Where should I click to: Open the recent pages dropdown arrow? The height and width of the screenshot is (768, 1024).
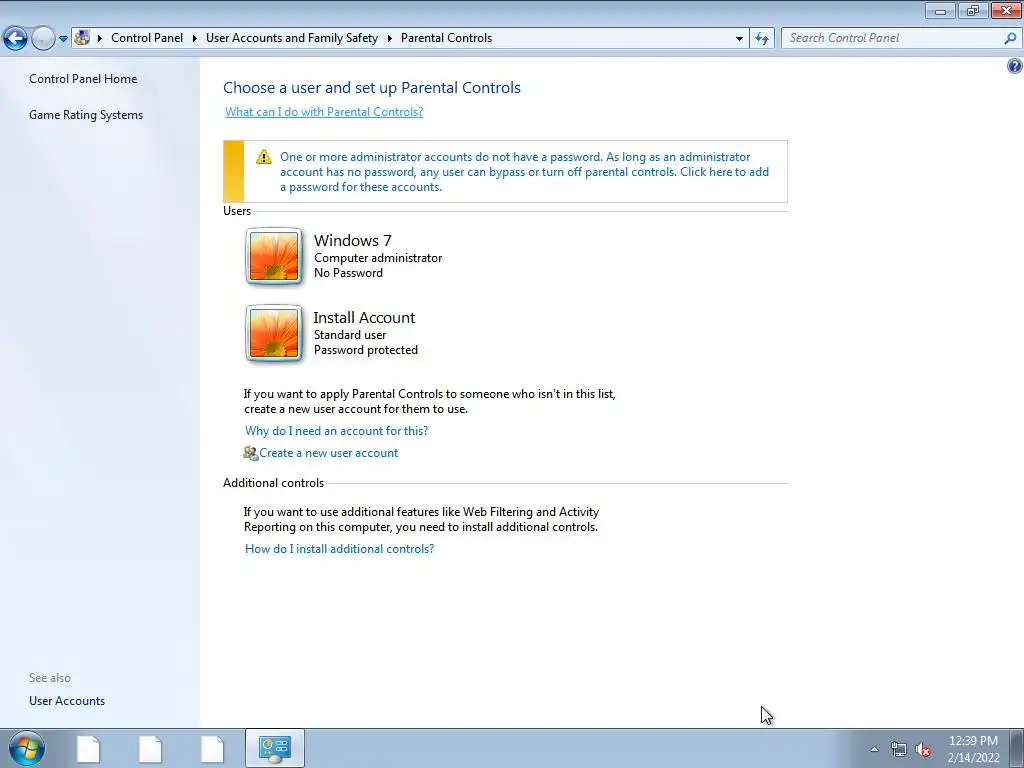point(63,39)
